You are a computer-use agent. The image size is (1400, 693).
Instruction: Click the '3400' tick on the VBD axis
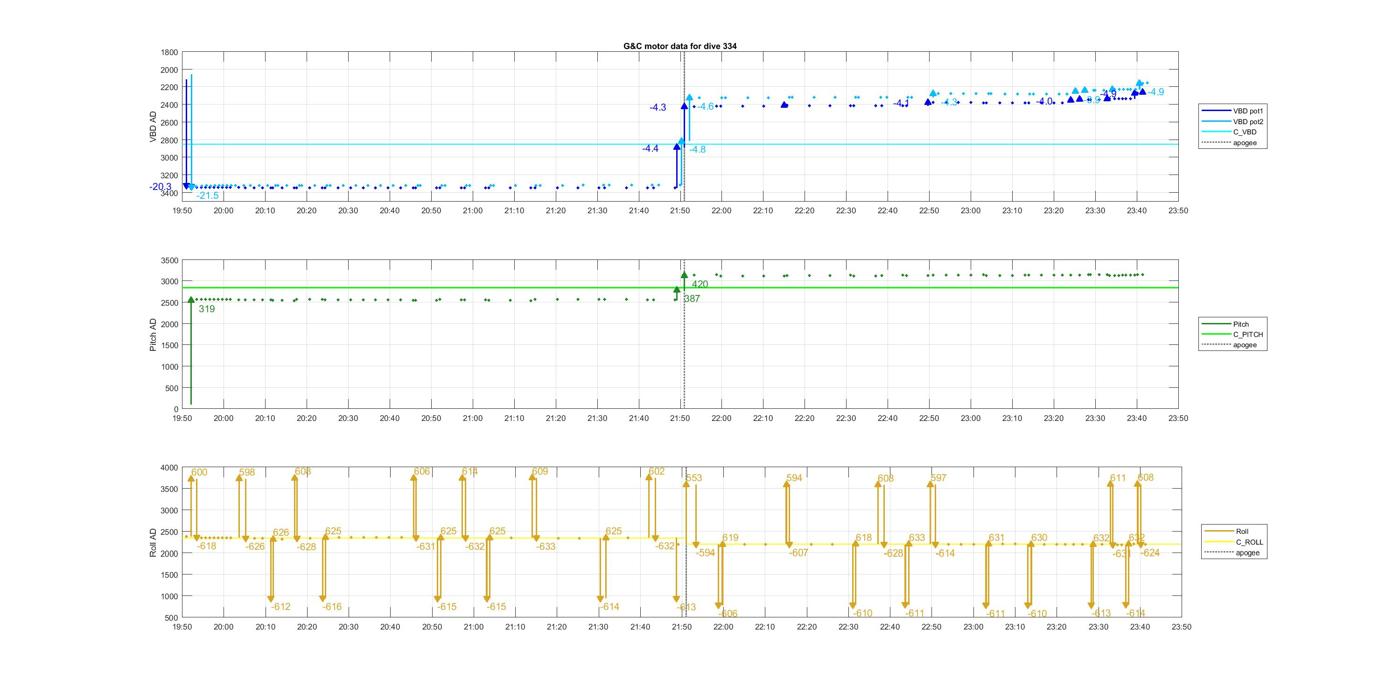click(x=169, y=192)
